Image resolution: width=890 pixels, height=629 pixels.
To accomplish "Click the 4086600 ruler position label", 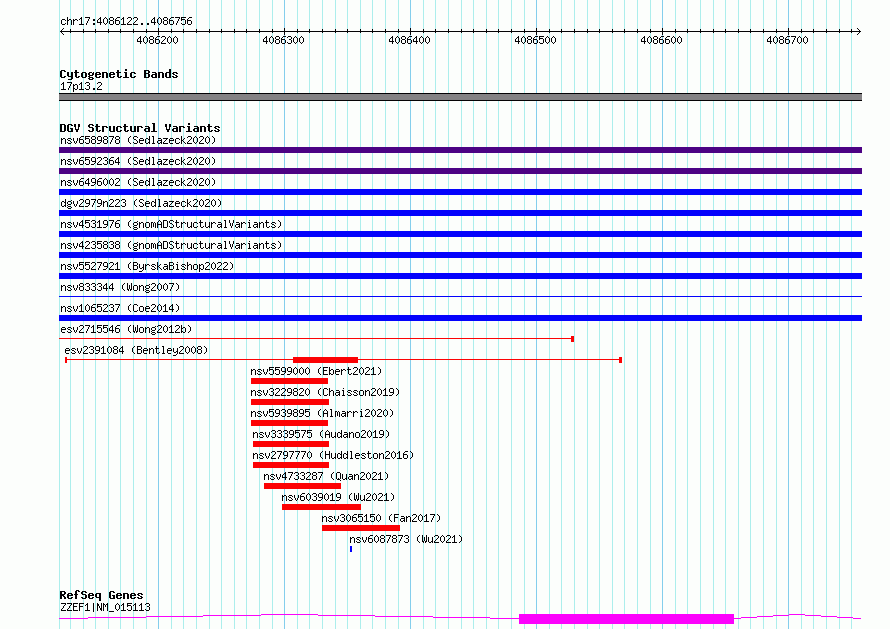I will (661, 40).
